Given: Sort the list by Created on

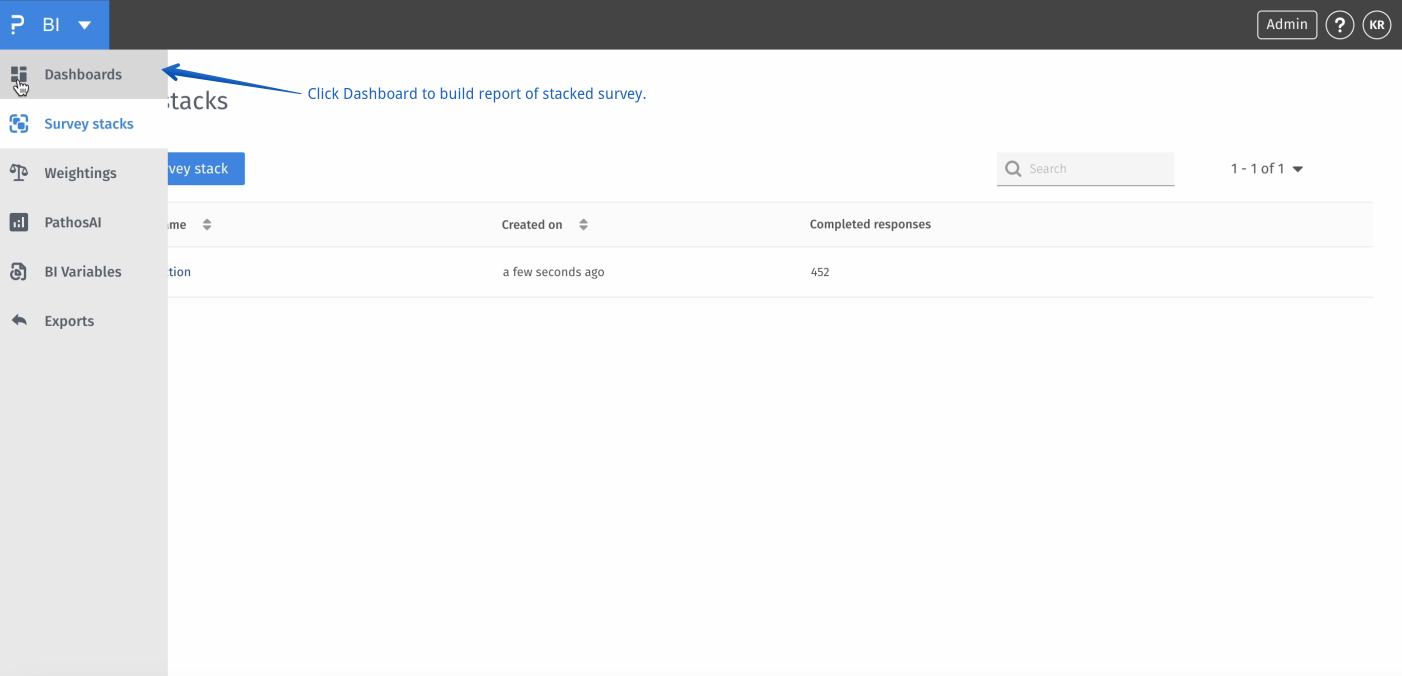Looking at the screenshot, I should (583, 225).
